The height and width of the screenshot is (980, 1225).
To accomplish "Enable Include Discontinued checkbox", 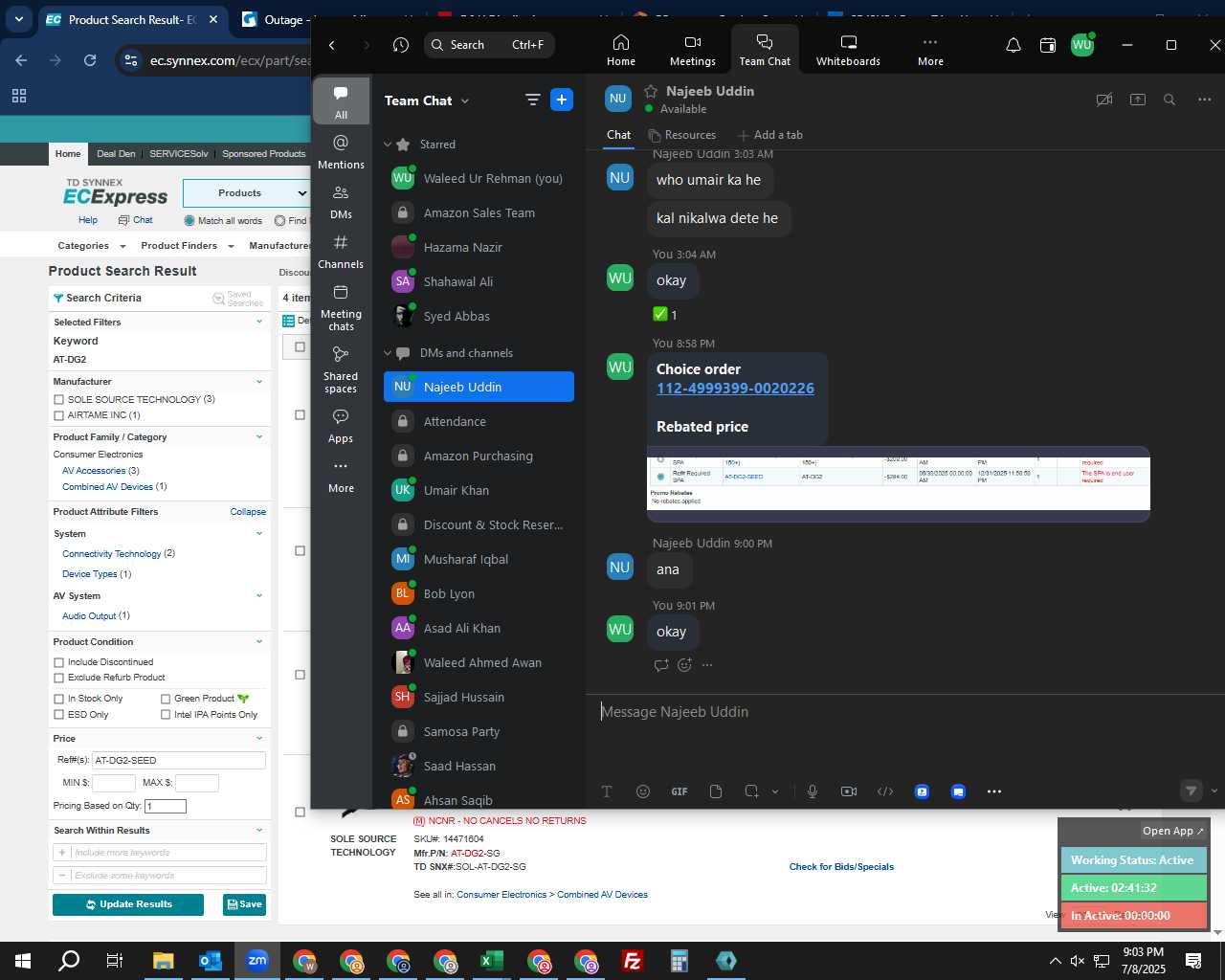I will 59,662.
